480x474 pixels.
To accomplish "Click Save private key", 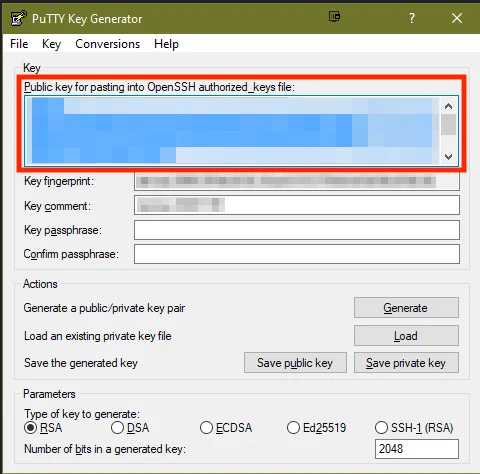I will coord(406,363).
